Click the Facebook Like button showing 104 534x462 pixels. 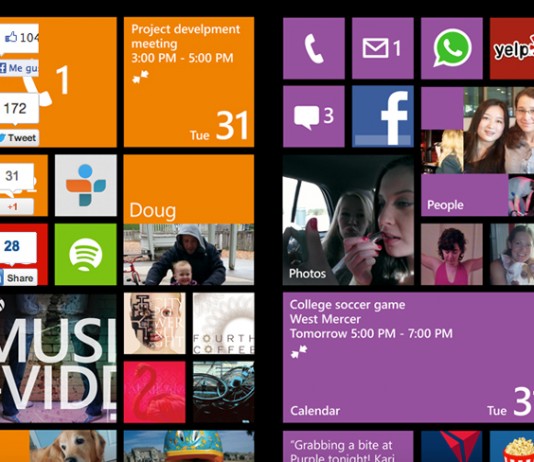pos(19,38)
